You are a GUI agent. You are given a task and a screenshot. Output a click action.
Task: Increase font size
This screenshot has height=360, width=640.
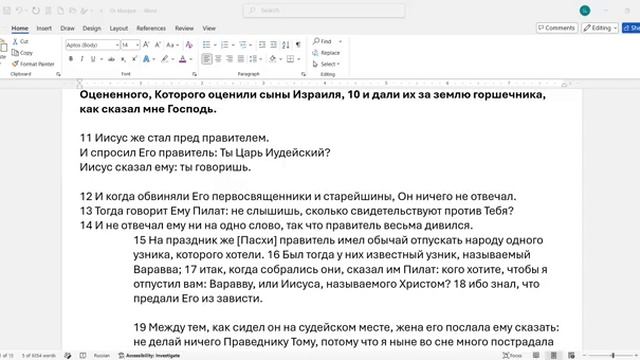[x=146, y=44]
